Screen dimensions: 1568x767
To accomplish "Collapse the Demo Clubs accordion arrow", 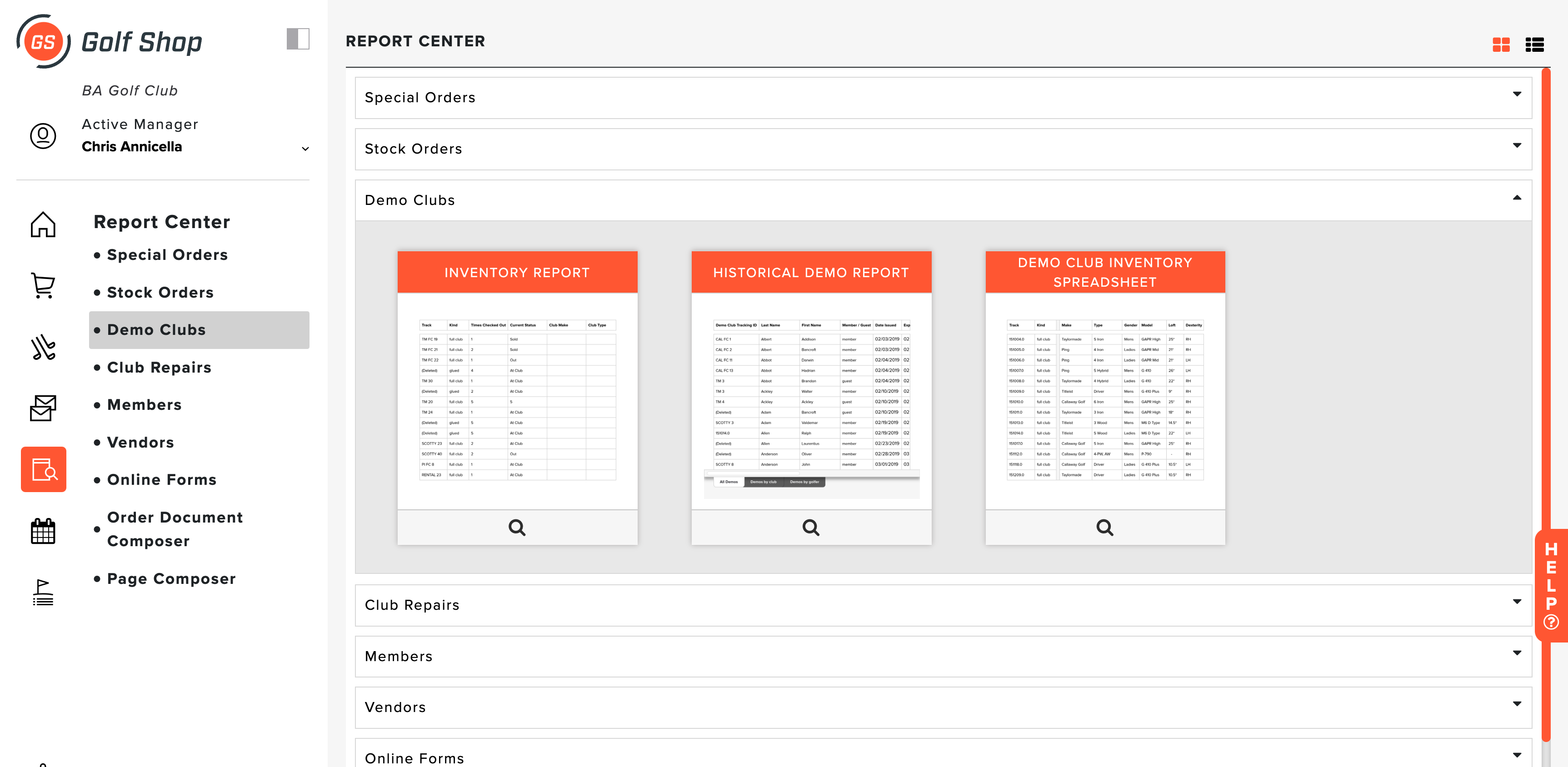I will (x=1517, y=198).
